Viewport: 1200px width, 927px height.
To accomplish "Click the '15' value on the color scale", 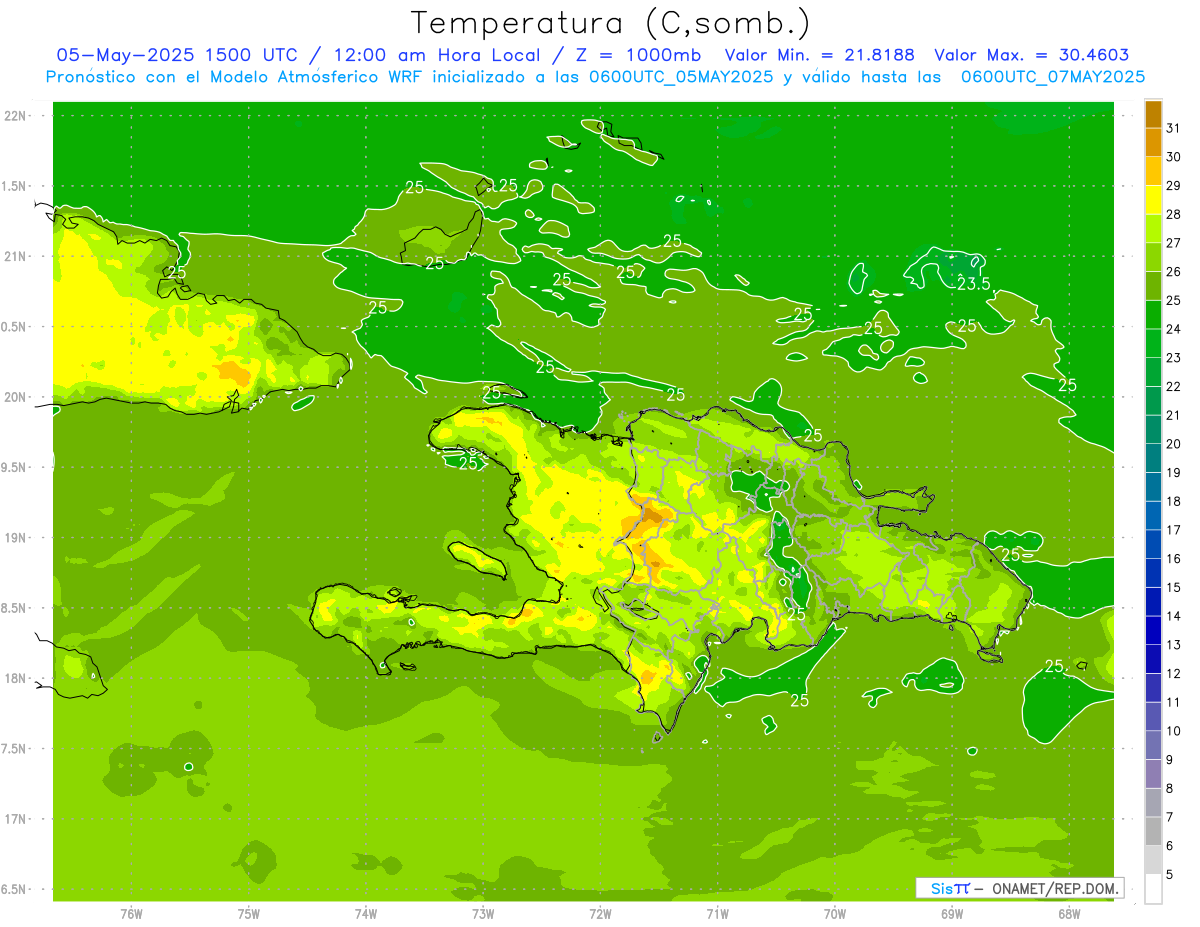I will (1174, 587).
